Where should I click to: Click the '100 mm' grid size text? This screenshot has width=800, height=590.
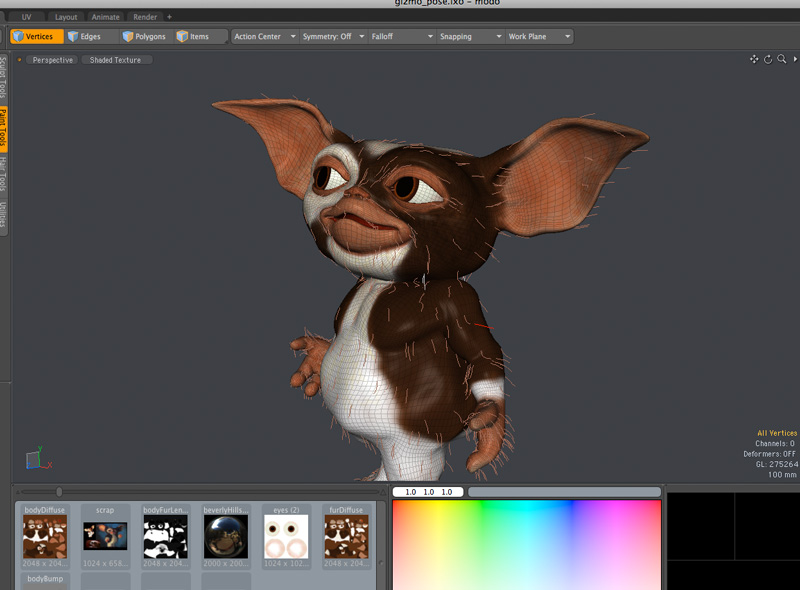click(782, 475)
